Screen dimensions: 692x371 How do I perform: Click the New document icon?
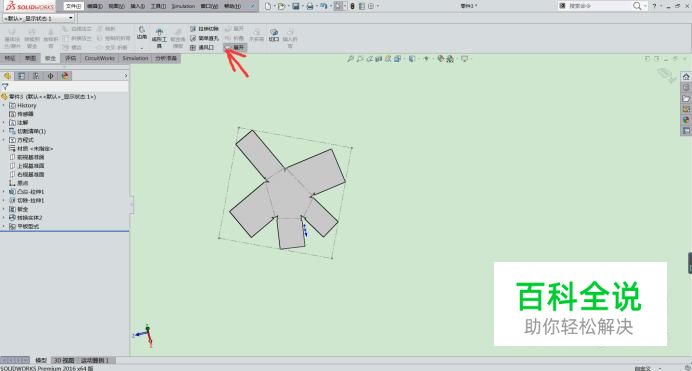(268, 6)
